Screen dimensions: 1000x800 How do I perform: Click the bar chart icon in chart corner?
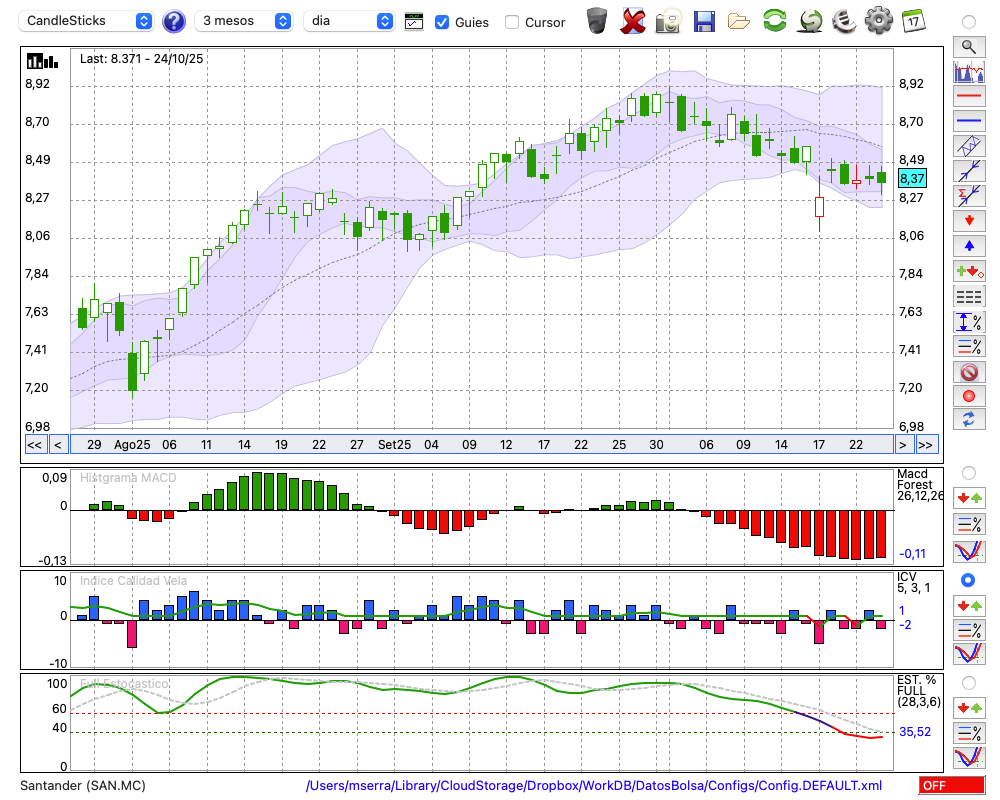42,61
